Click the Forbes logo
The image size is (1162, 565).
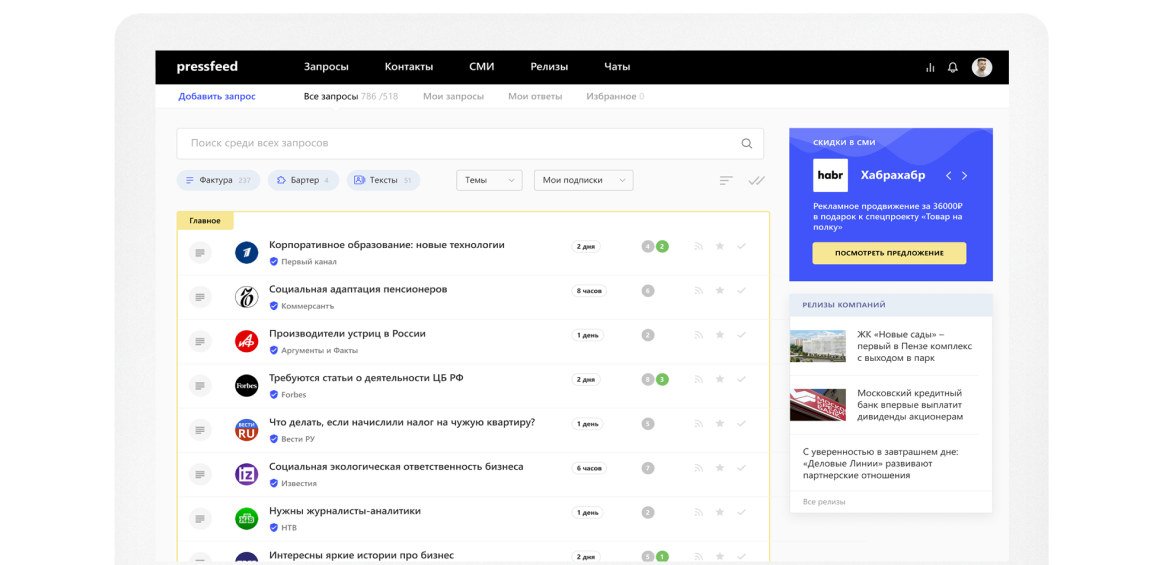(x=246, y=386)
